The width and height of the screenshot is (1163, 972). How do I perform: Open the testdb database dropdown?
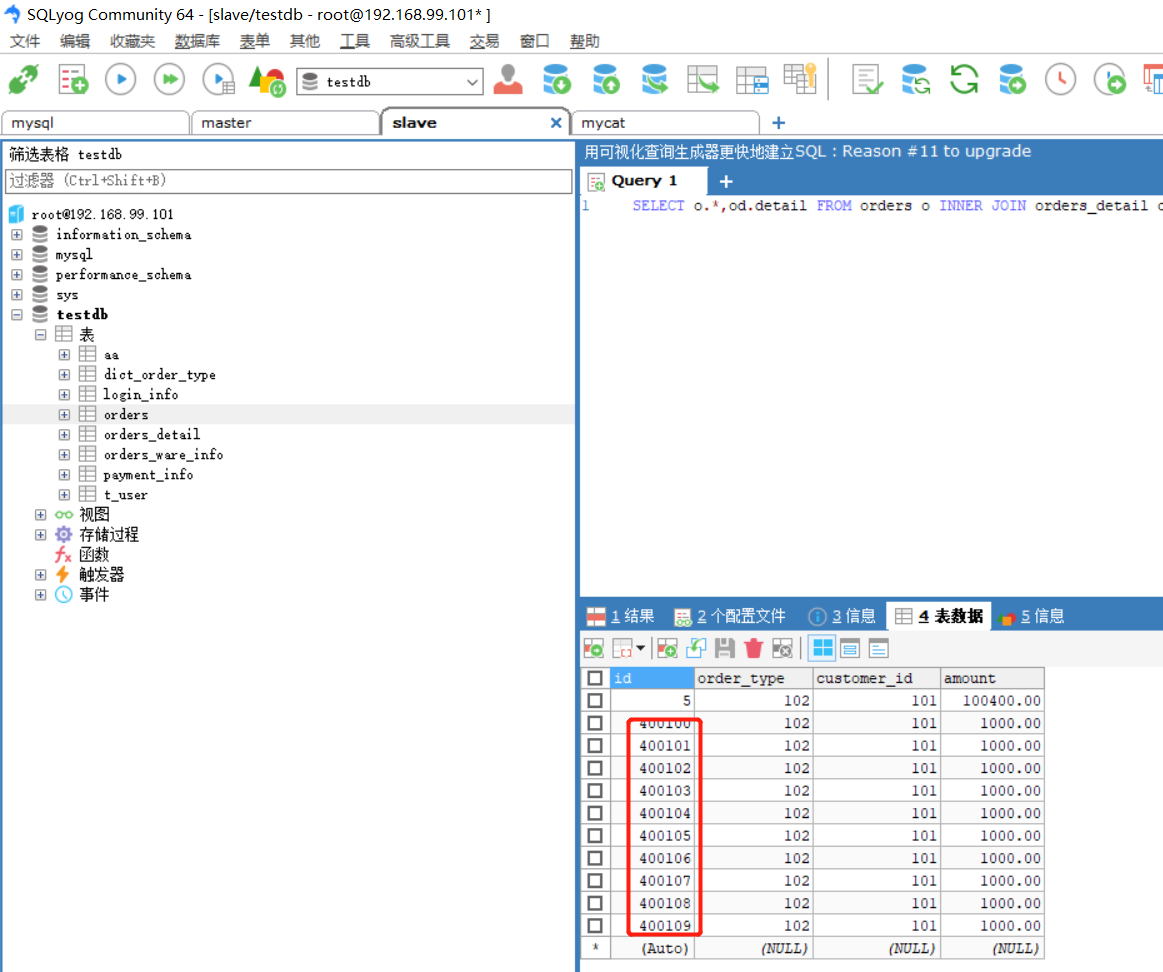tap(472, 82)
